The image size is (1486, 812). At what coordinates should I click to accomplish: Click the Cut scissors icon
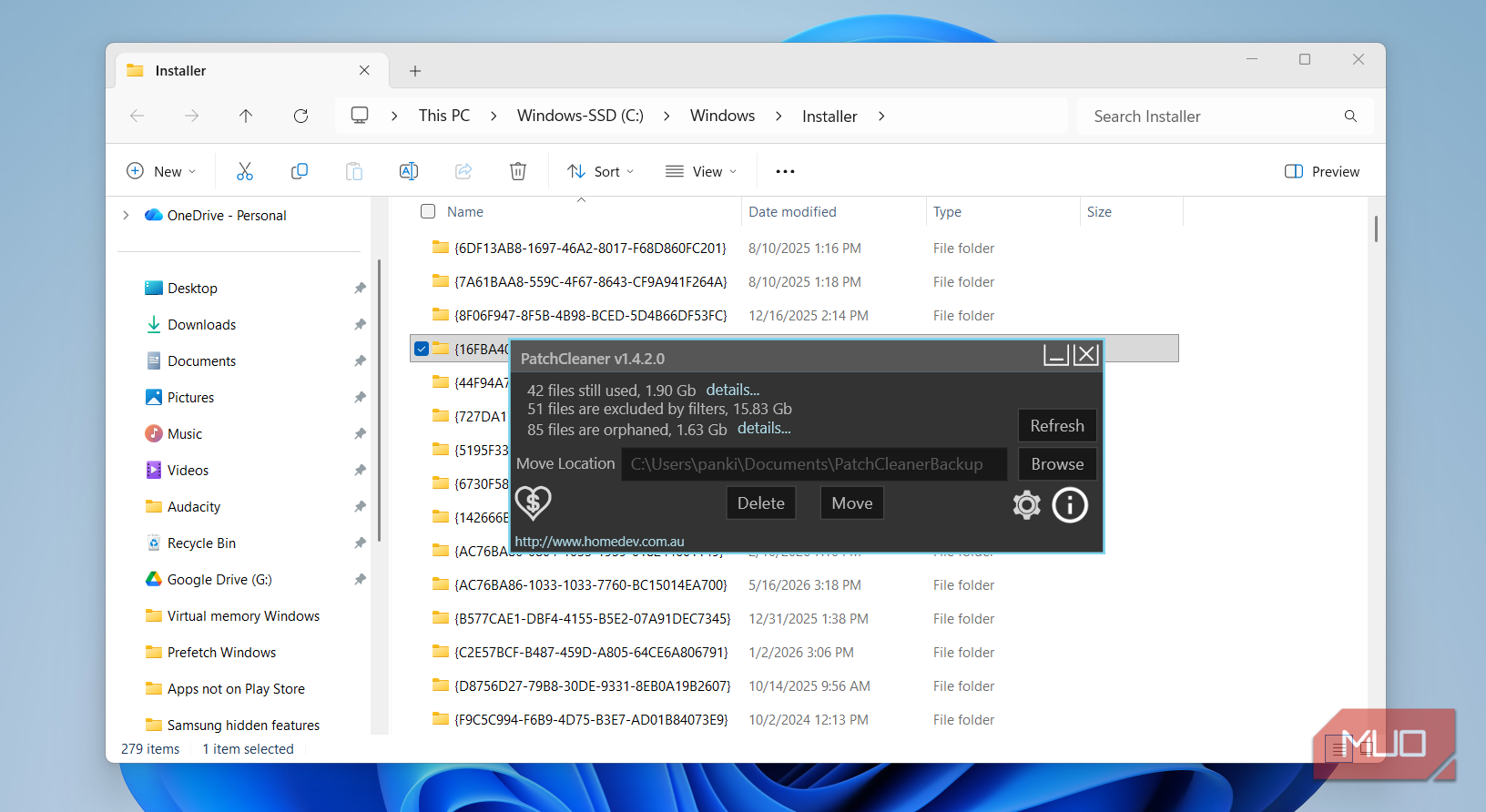click(x=245, y=171)
